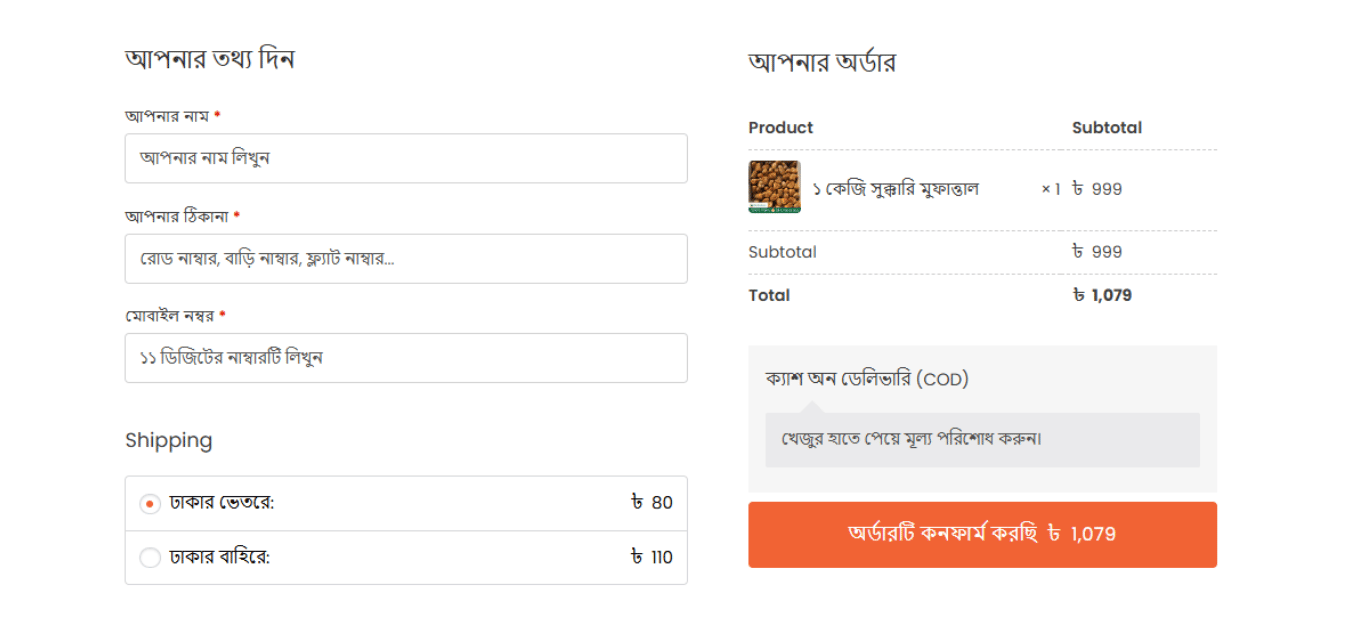Click the "× 1" product quantity
The image size is (1350, 639).
[1050, 189]
